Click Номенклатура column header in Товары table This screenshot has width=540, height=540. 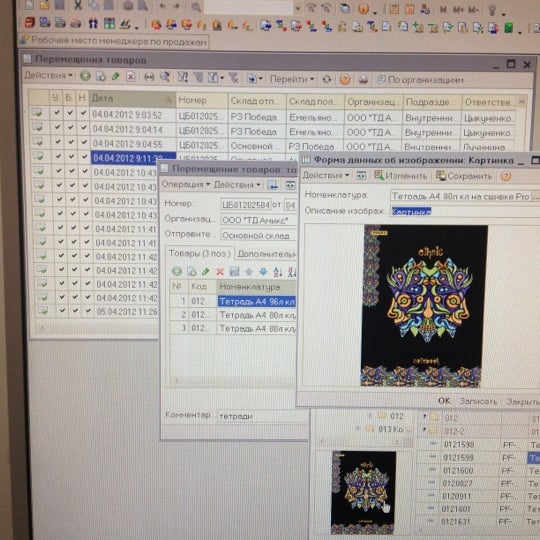click(x=256, y=287)
